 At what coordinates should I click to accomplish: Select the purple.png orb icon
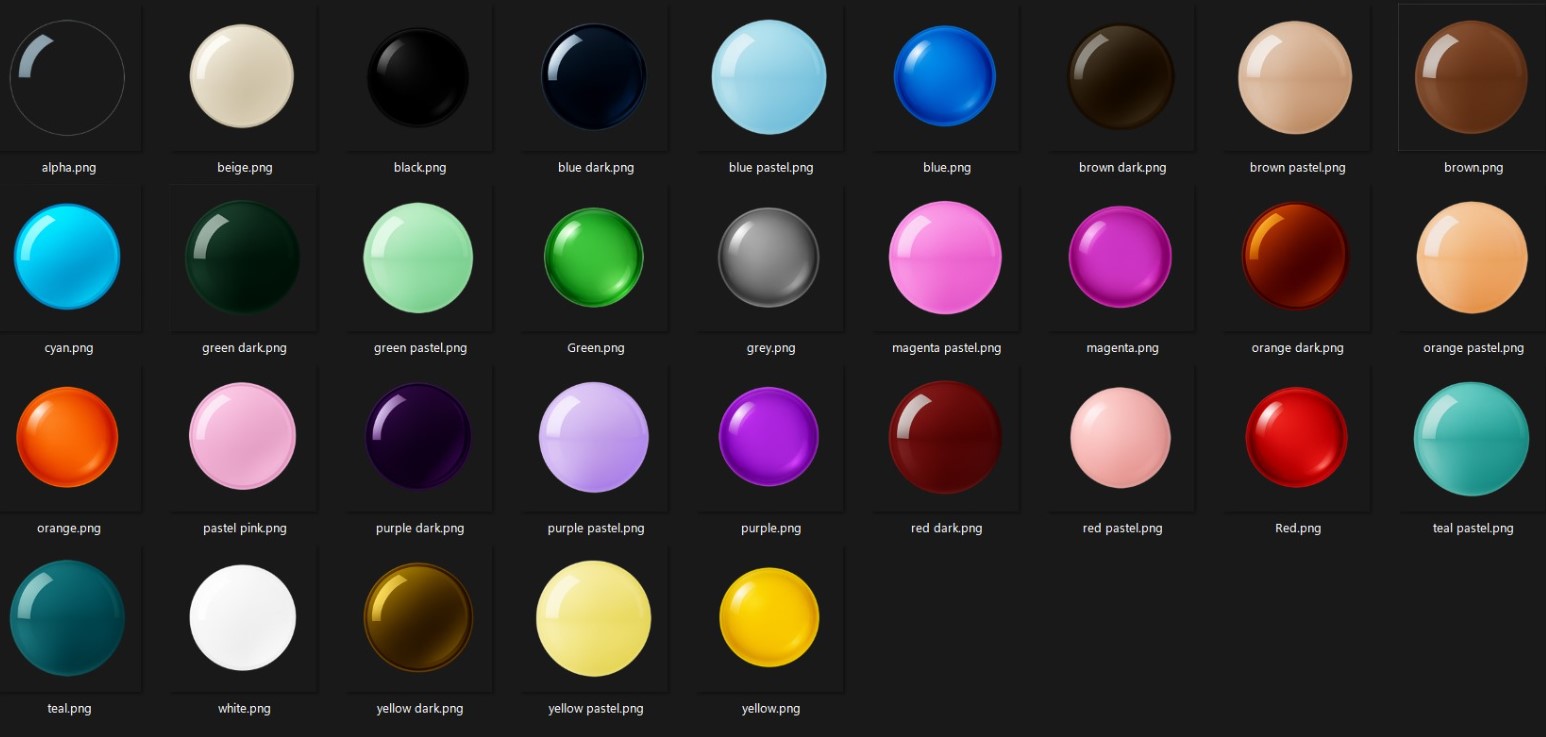[769, 437]
